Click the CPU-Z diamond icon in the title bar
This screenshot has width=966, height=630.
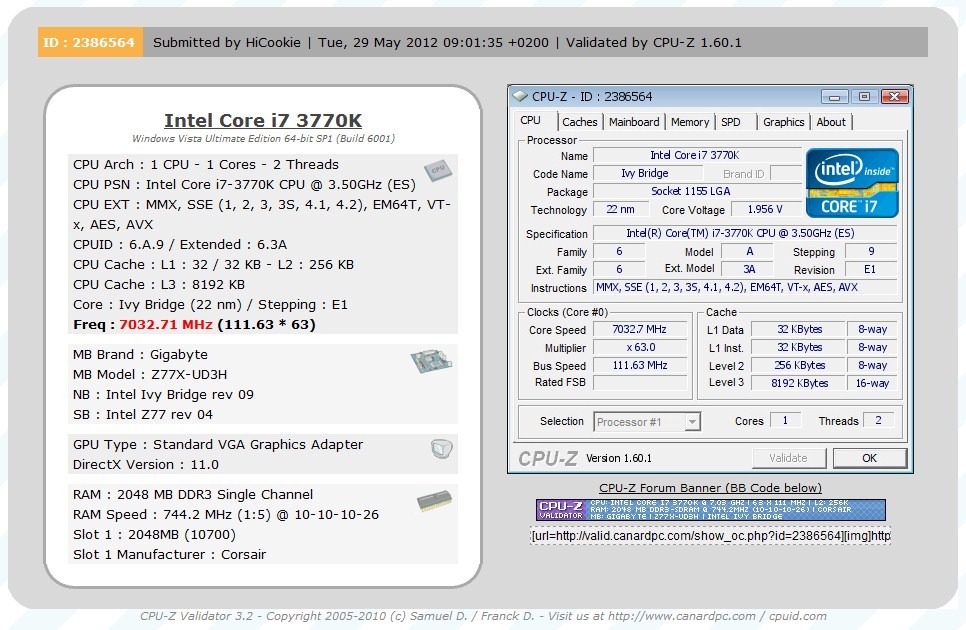coord(520,97)
